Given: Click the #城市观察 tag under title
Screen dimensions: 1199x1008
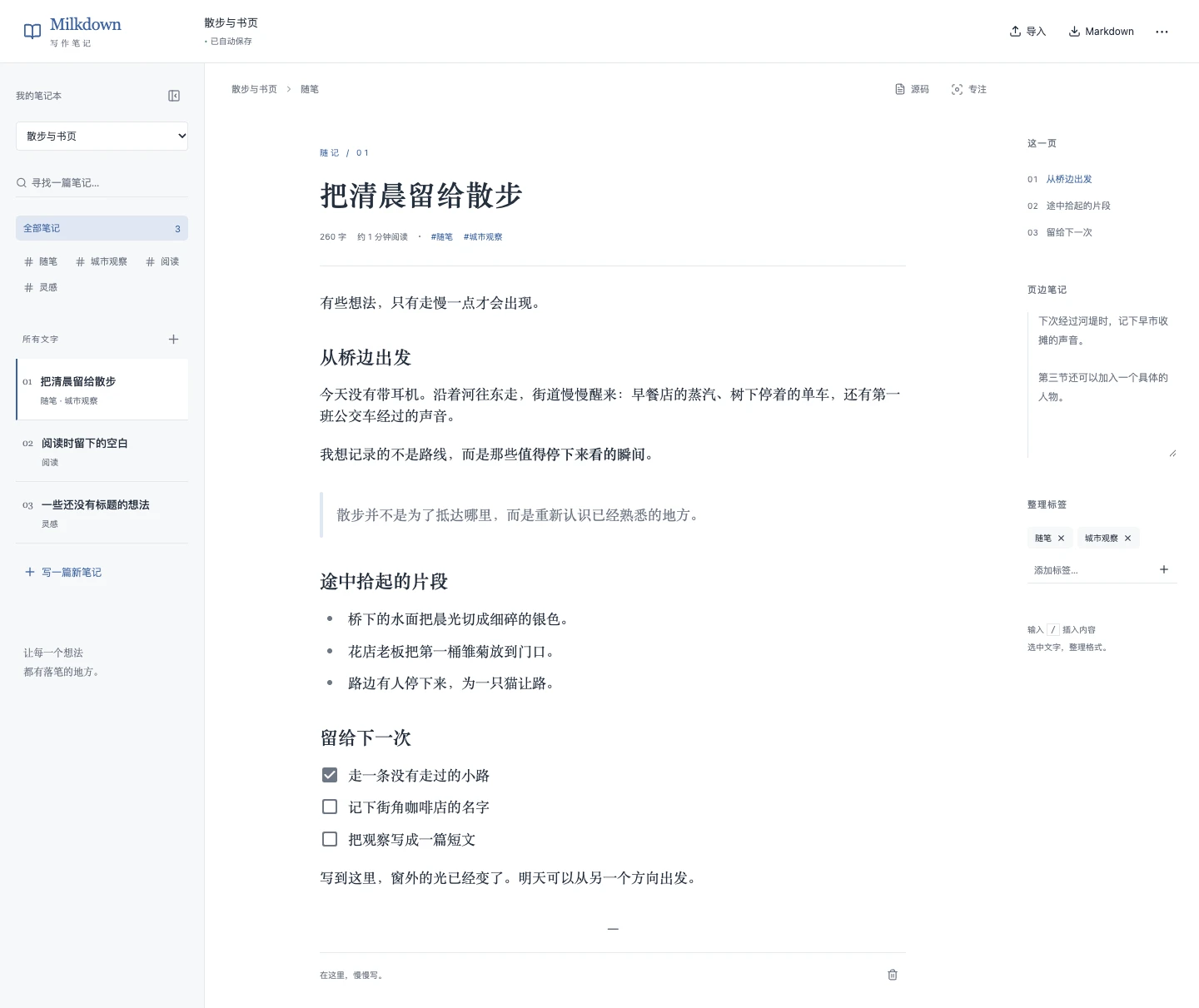Looking at the screenshot, I should click(x=483, y=237).
